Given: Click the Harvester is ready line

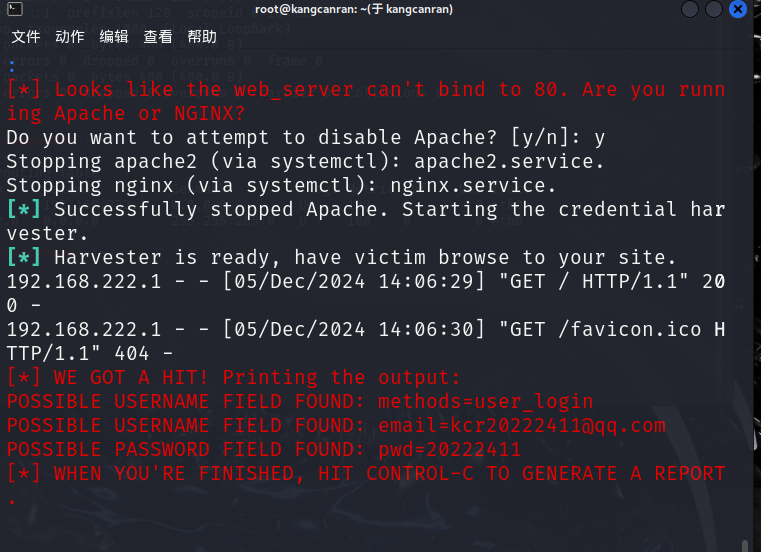Looking at the screenshot, I should (x=342, y=257).
